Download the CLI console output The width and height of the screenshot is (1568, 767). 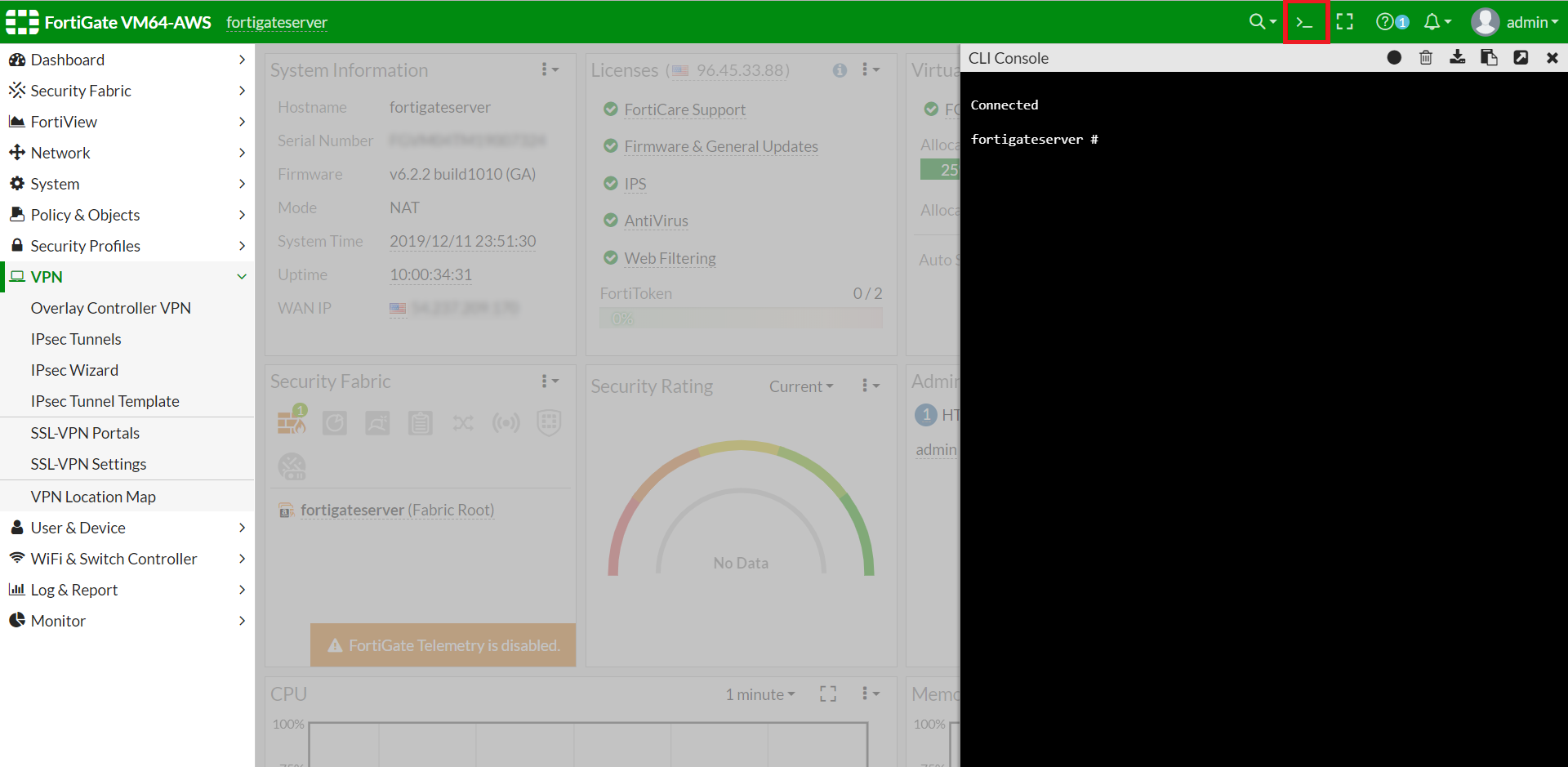[1457, 58]
